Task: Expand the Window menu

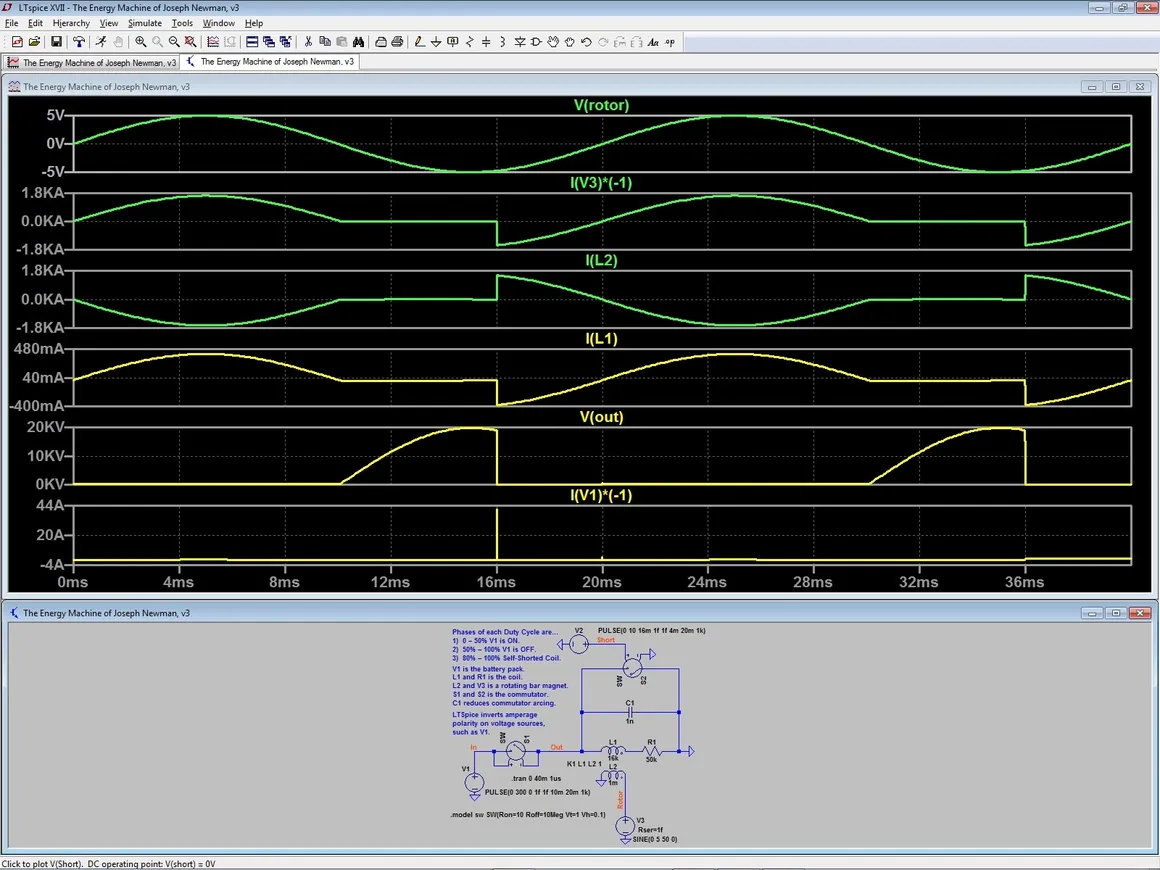Action: (218, 23)
